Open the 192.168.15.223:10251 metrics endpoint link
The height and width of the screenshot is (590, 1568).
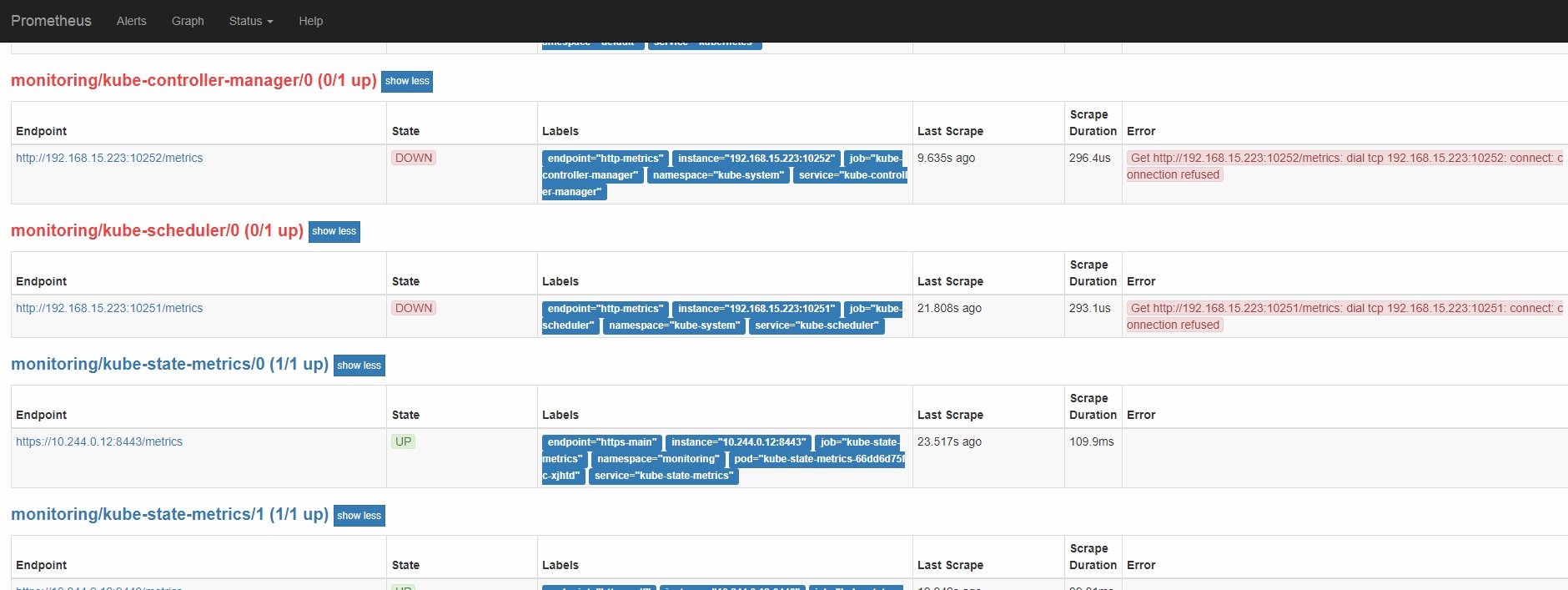click(x=109, y=308)
